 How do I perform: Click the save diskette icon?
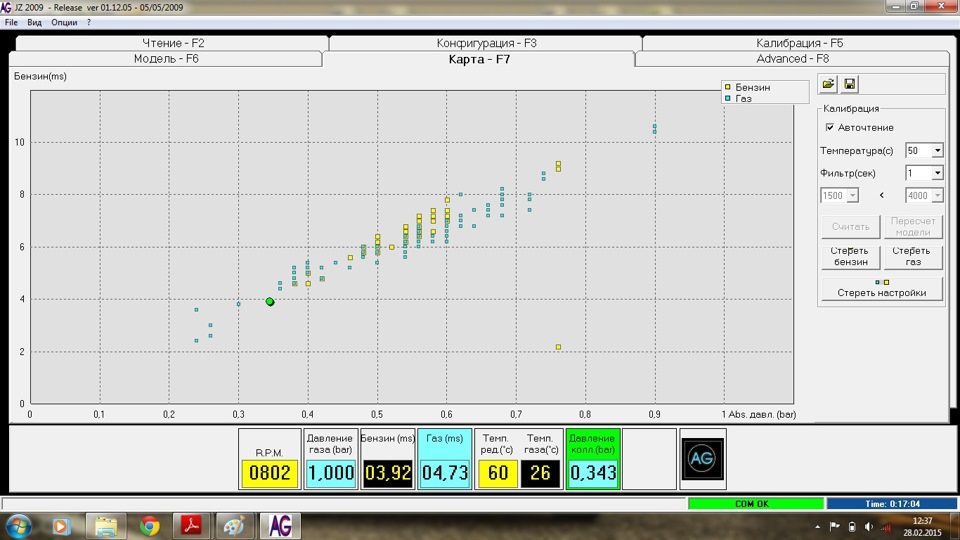coord(849,85)
